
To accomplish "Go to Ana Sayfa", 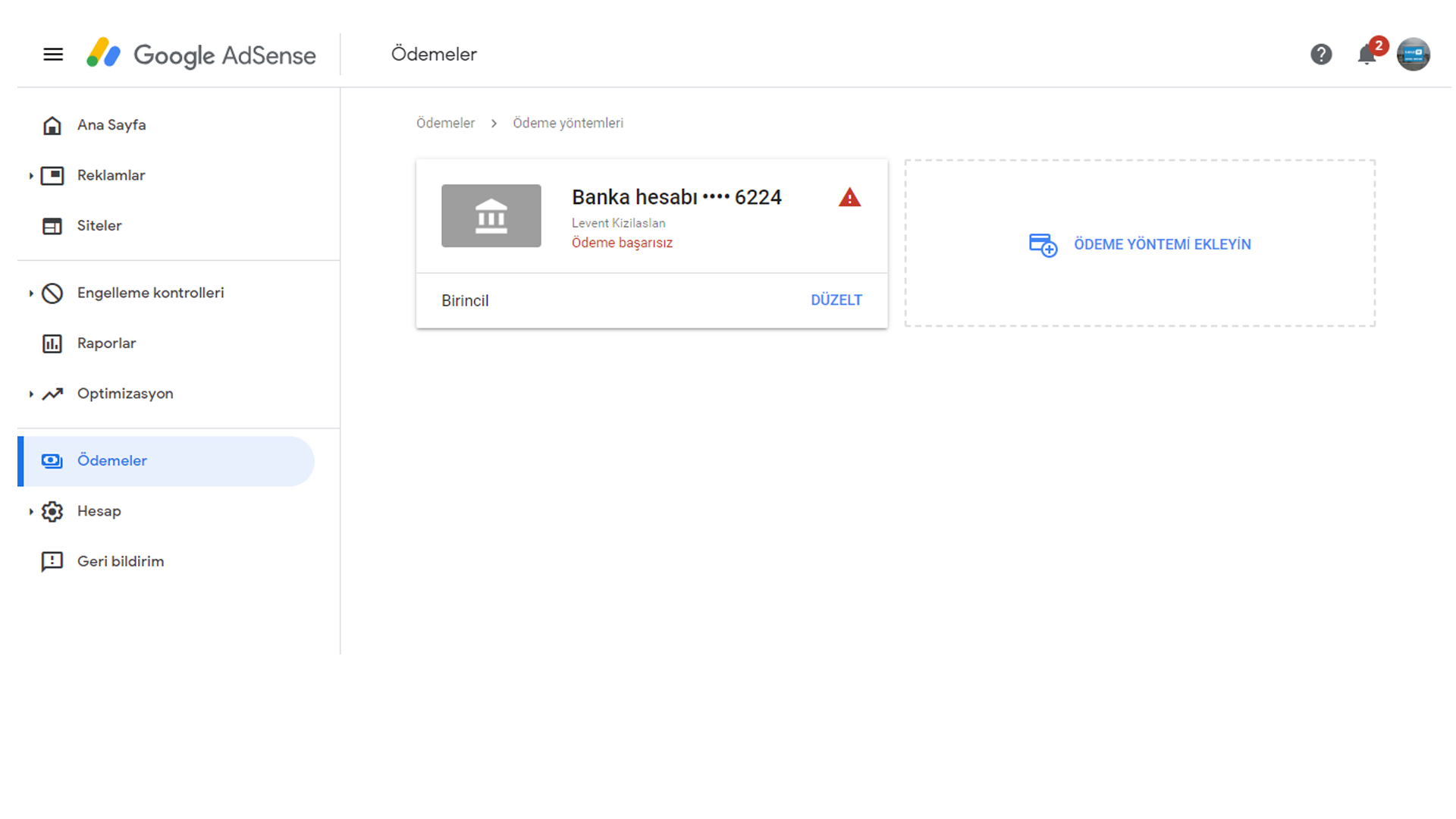I will [111, 125].
